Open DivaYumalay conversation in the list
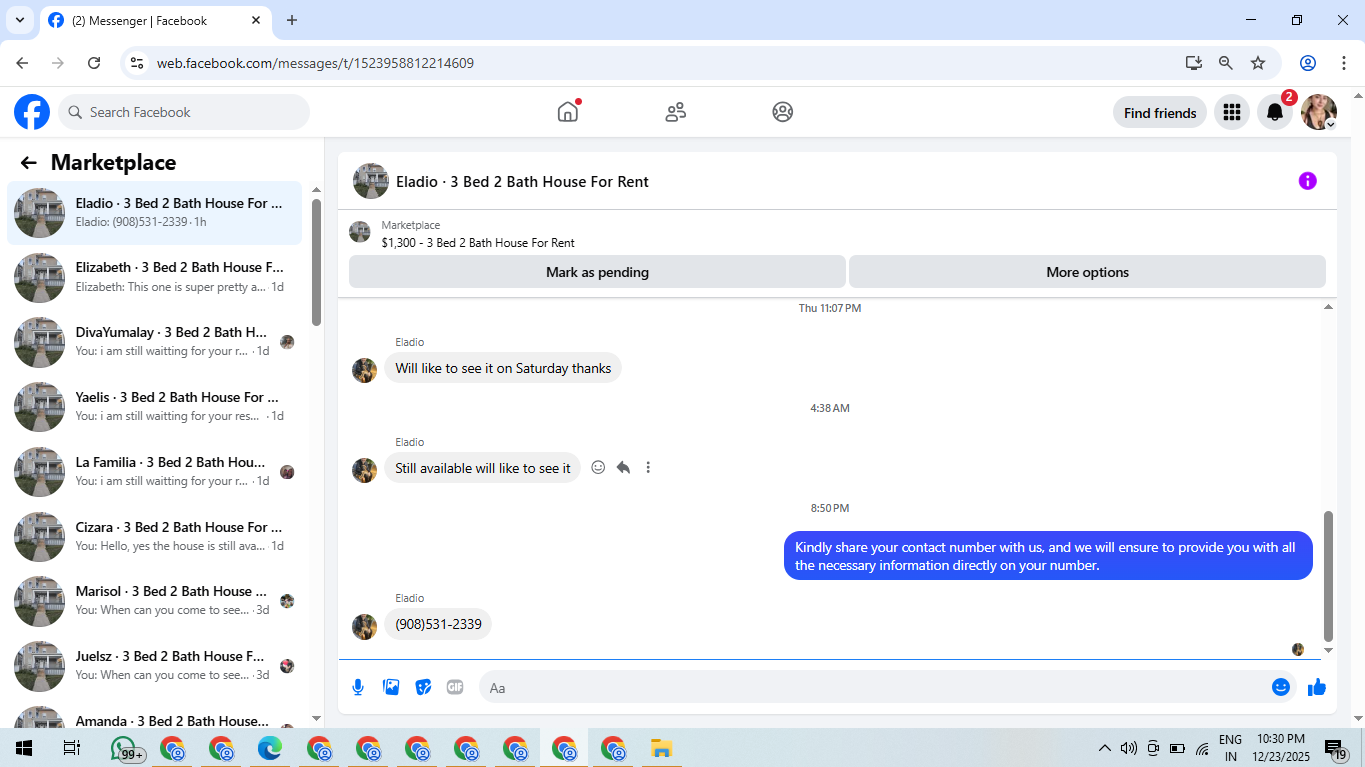 click(x=154, y=342)
